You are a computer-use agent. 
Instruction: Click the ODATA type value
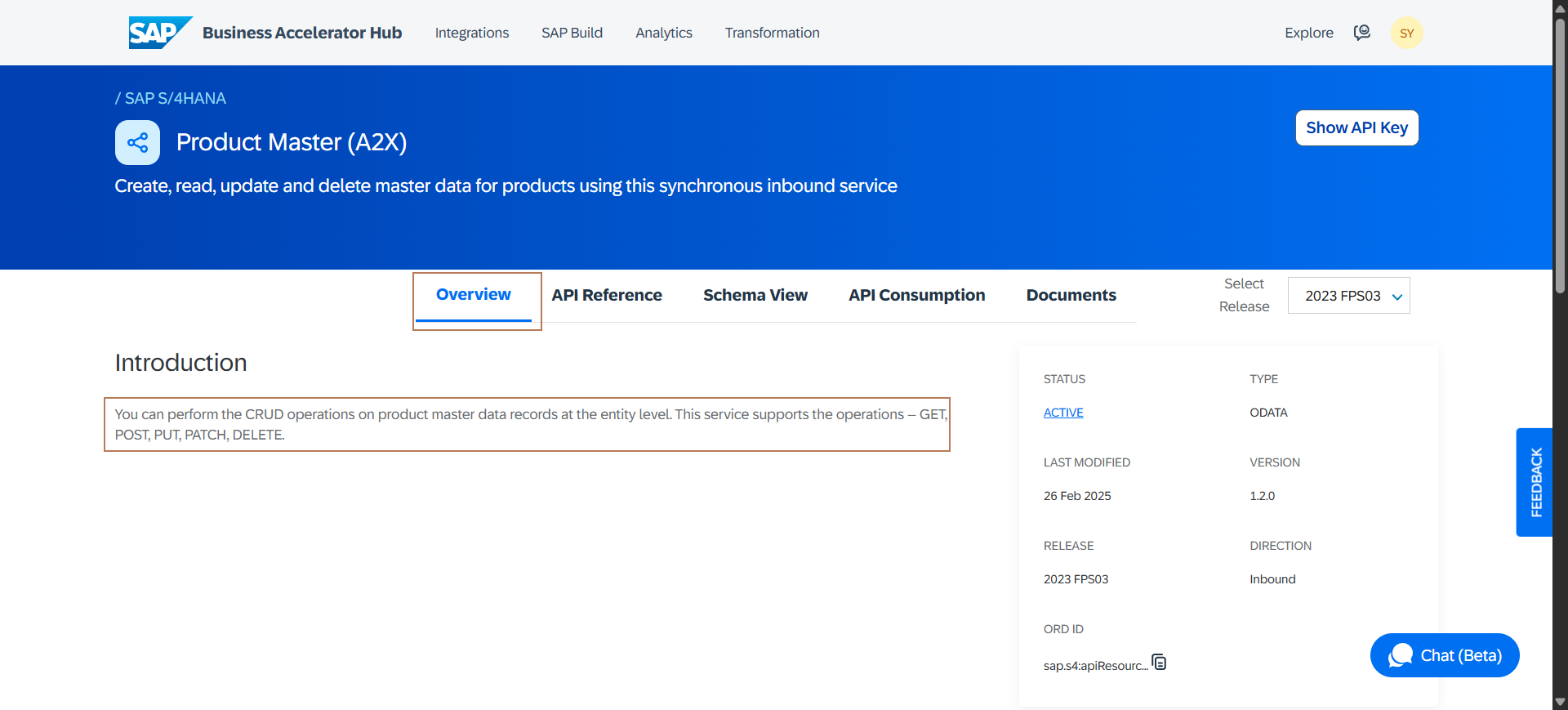point(1268,413)
